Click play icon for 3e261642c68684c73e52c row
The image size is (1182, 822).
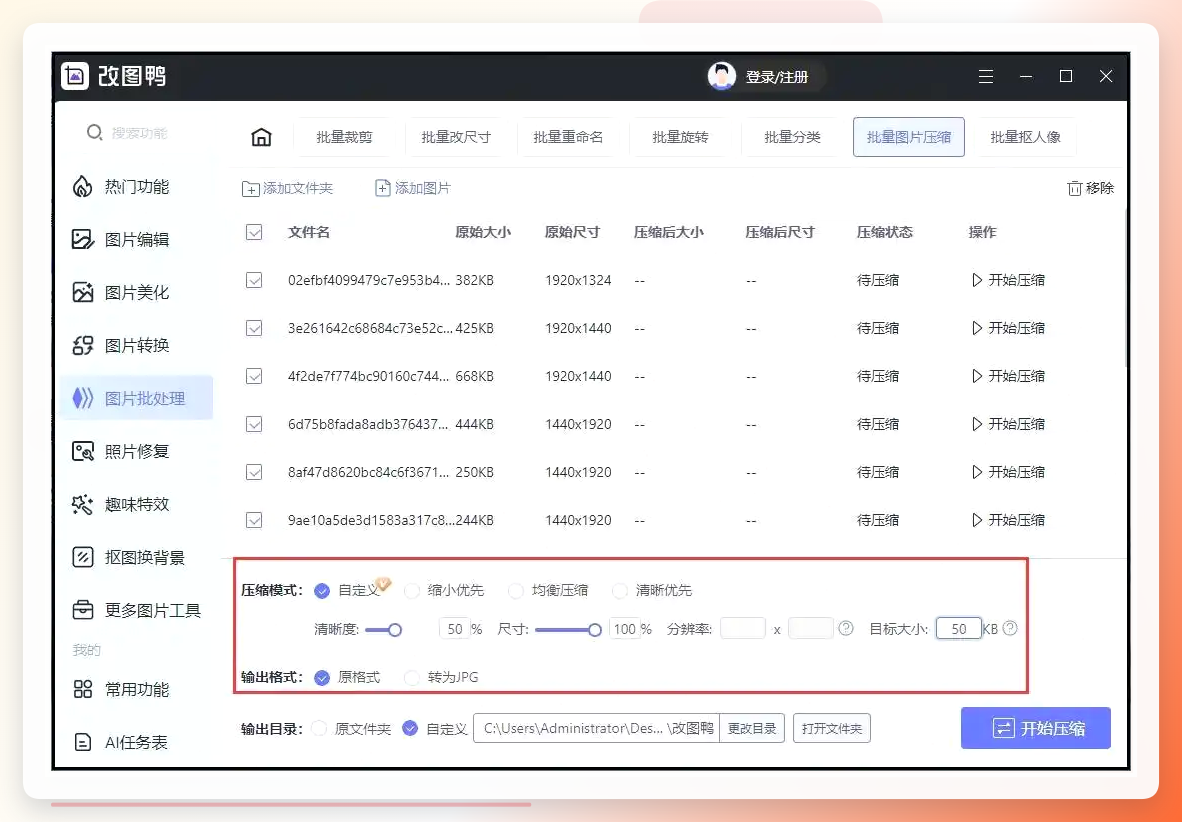[x=977, y=328]
